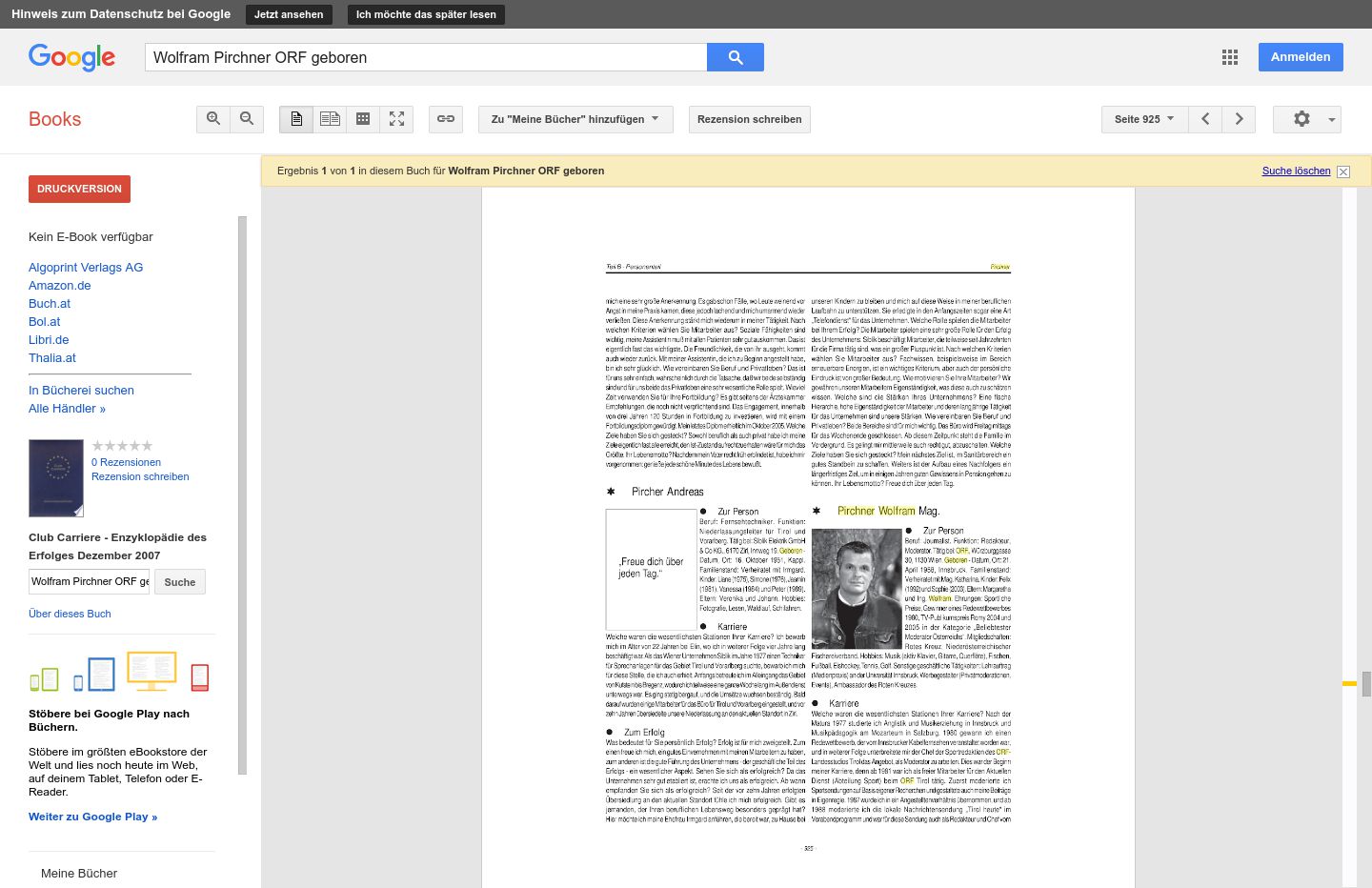The image size is (1372, 888).
Task: Open 'Zu Meine Bücher hinzufügen' dropdown
Action: pos(575,119)
